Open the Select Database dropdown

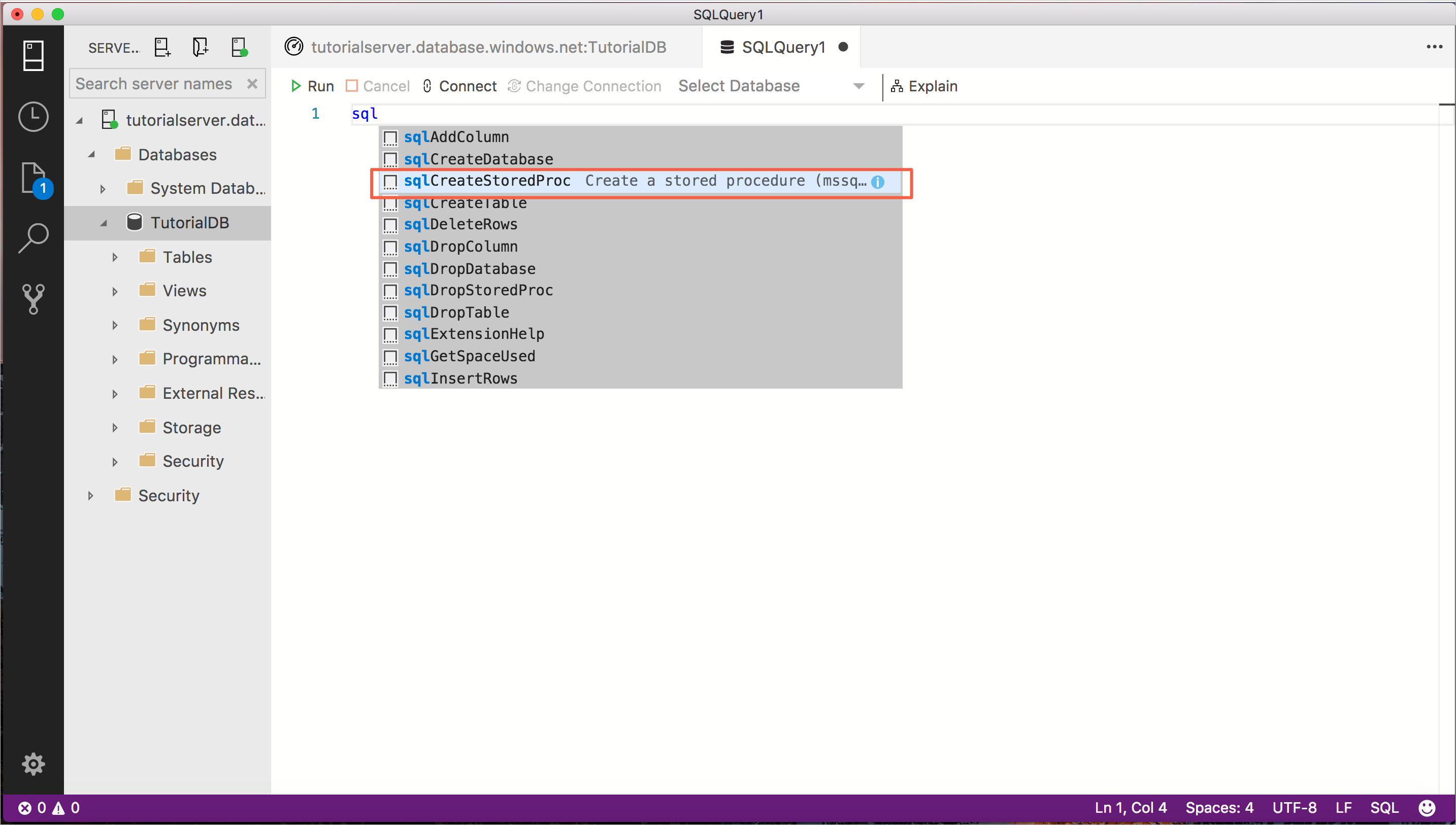pos(770,86)
